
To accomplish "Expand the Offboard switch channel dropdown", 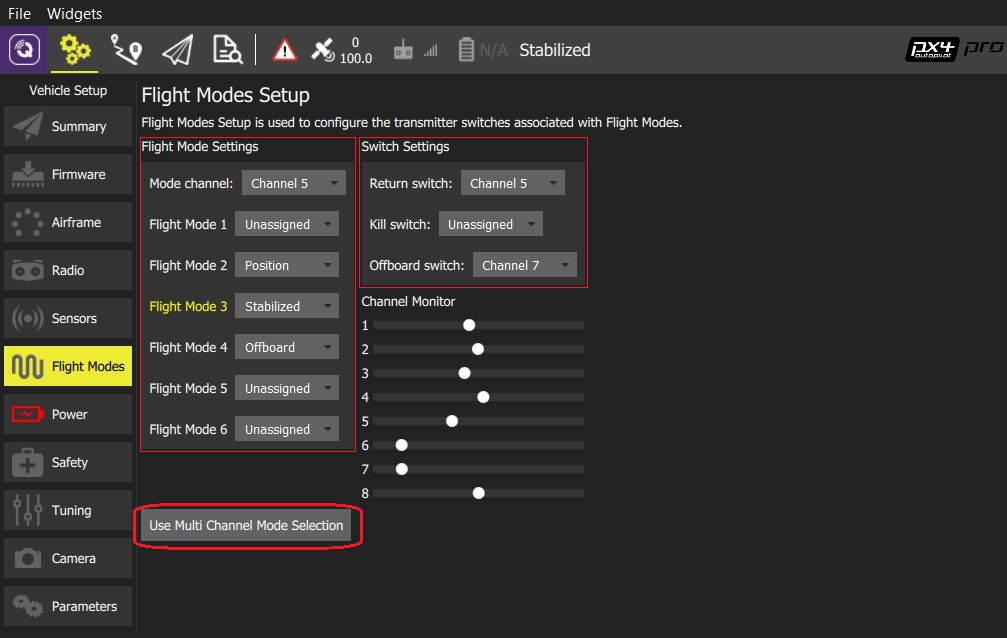I will pos(525,265).
